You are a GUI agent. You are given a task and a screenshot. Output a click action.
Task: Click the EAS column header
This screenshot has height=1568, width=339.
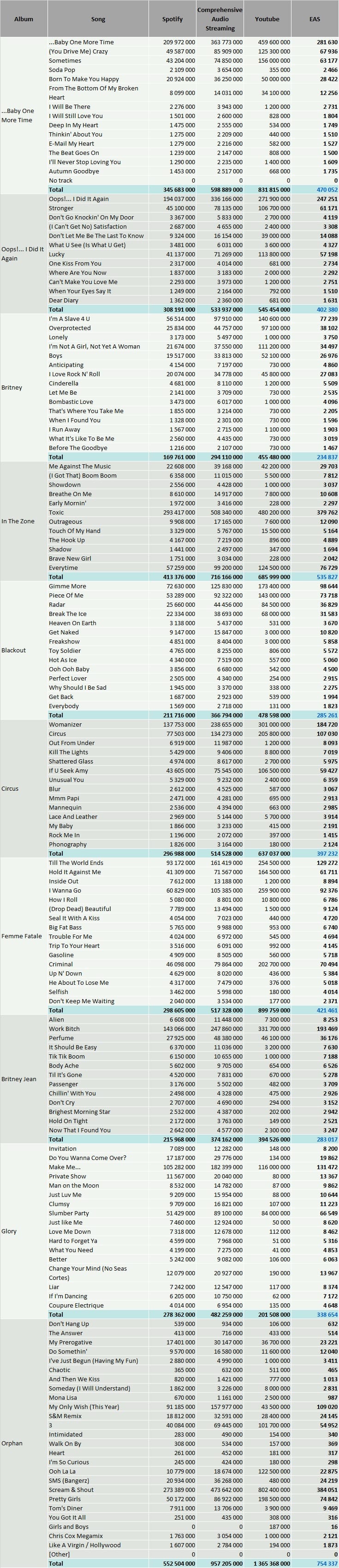[x=315, y=19]
